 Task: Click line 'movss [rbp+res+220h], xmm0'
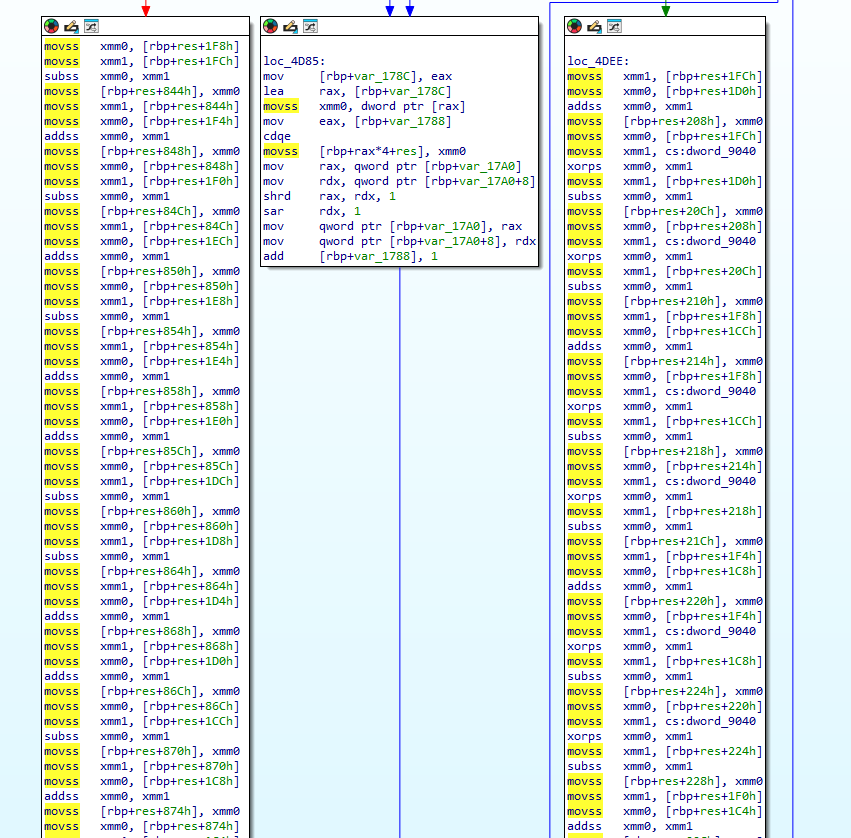pyautogui.click(x=665, y=601)
